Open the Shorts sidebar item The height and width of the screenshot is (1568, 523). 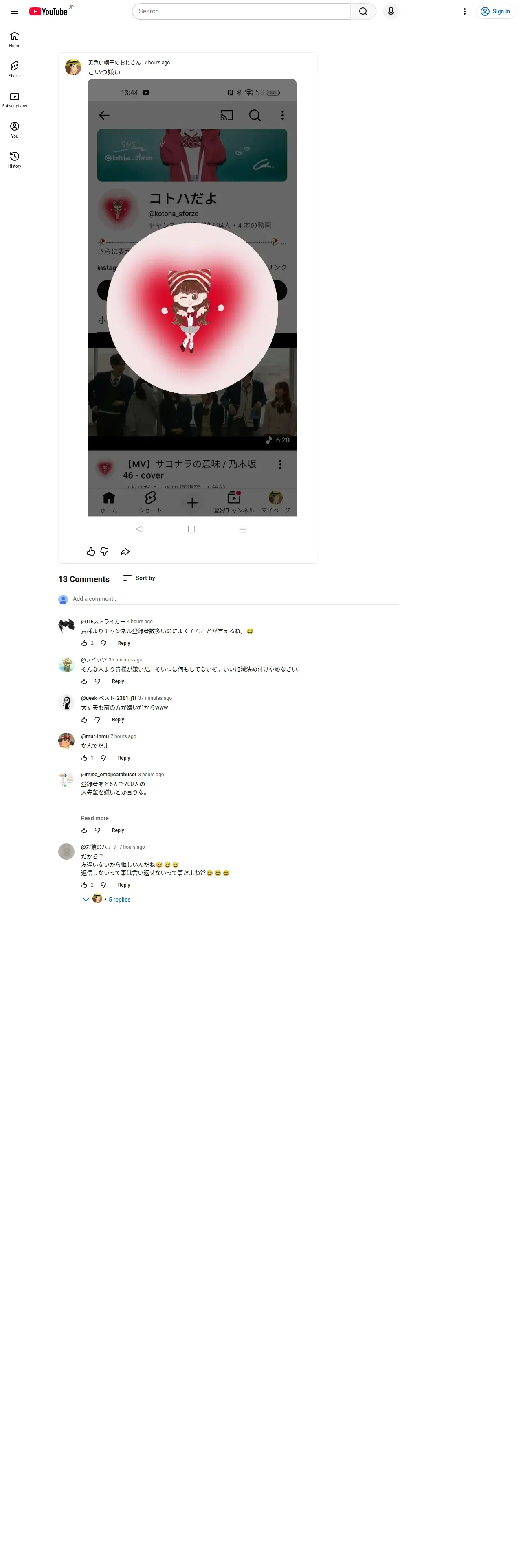click(15, 69)
